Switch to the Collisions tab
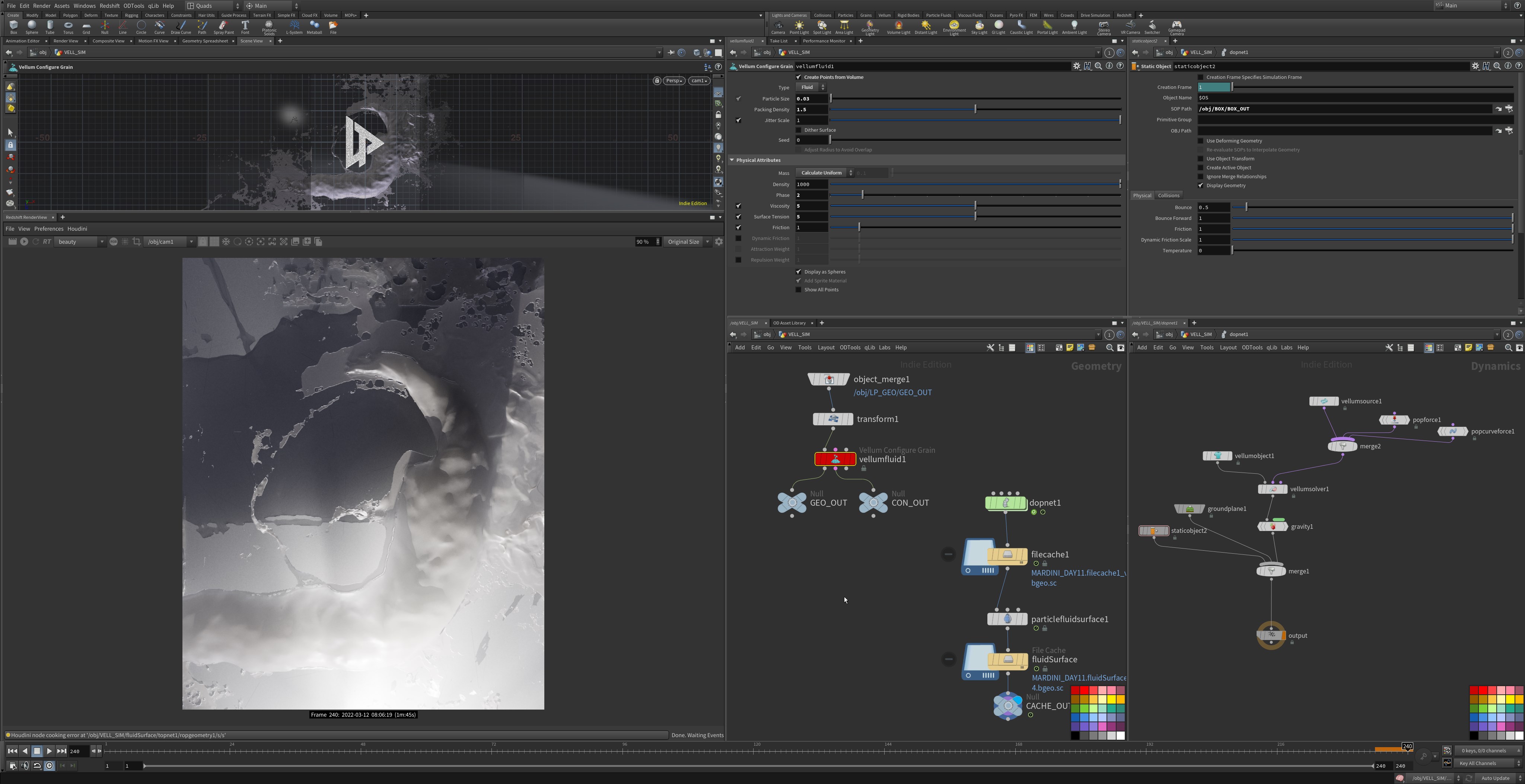The image size is (1525, 784). pyautogui.click(x=1169, y=195)
